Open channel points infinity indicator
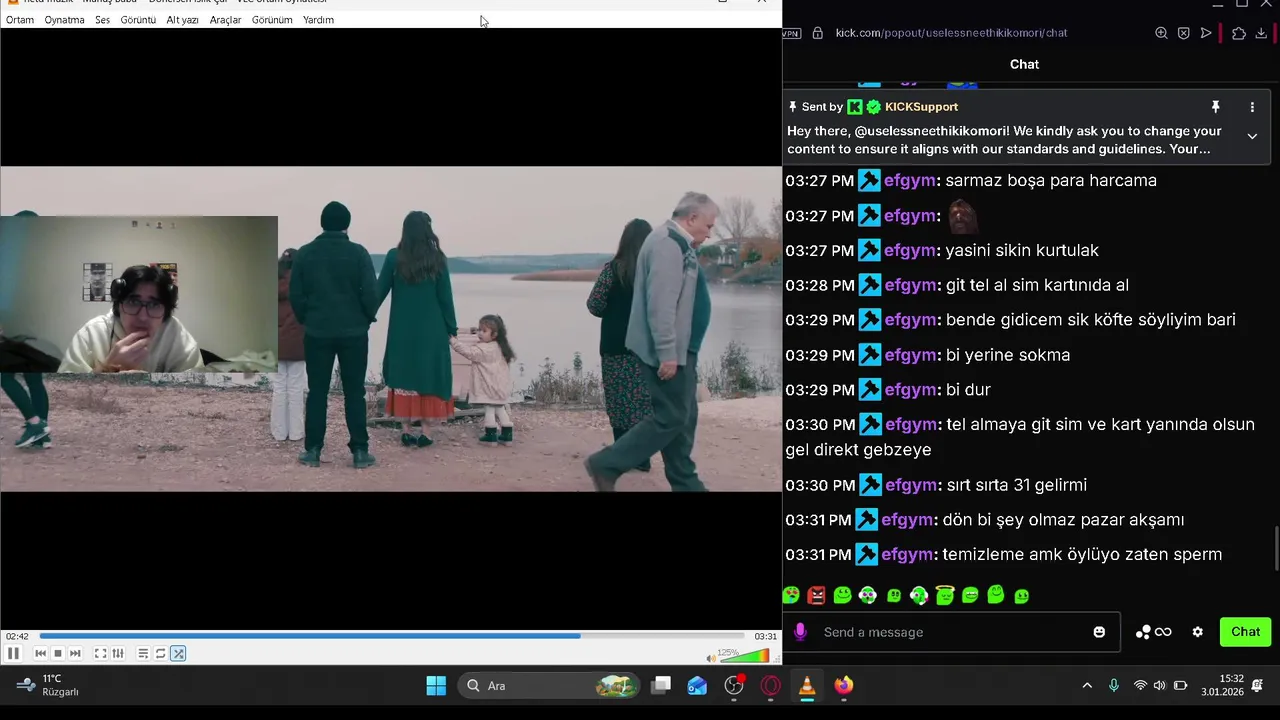1280x720 pixels. point(1153,632)
